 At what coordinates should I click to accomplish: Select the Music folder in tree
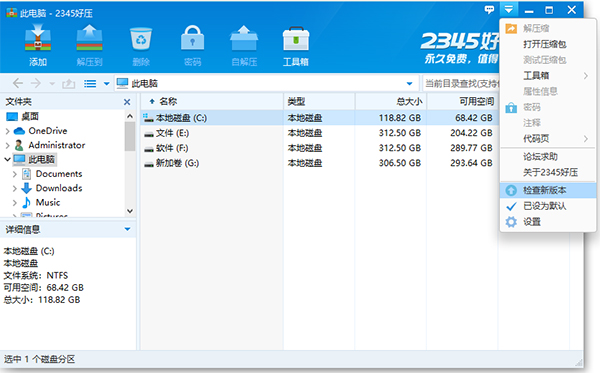click(x=41, y=202)
